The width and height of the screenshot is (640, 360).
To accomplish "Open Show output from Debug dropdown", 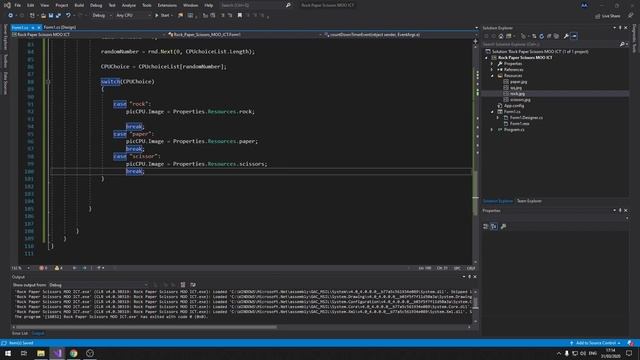I will coord(98,285).
